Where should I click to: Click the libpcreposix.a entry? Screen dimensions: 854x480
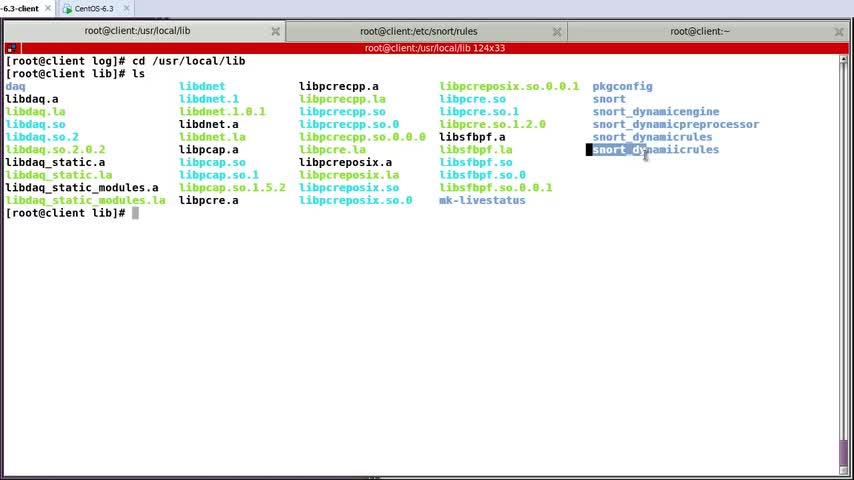click(x=345, y=162)
